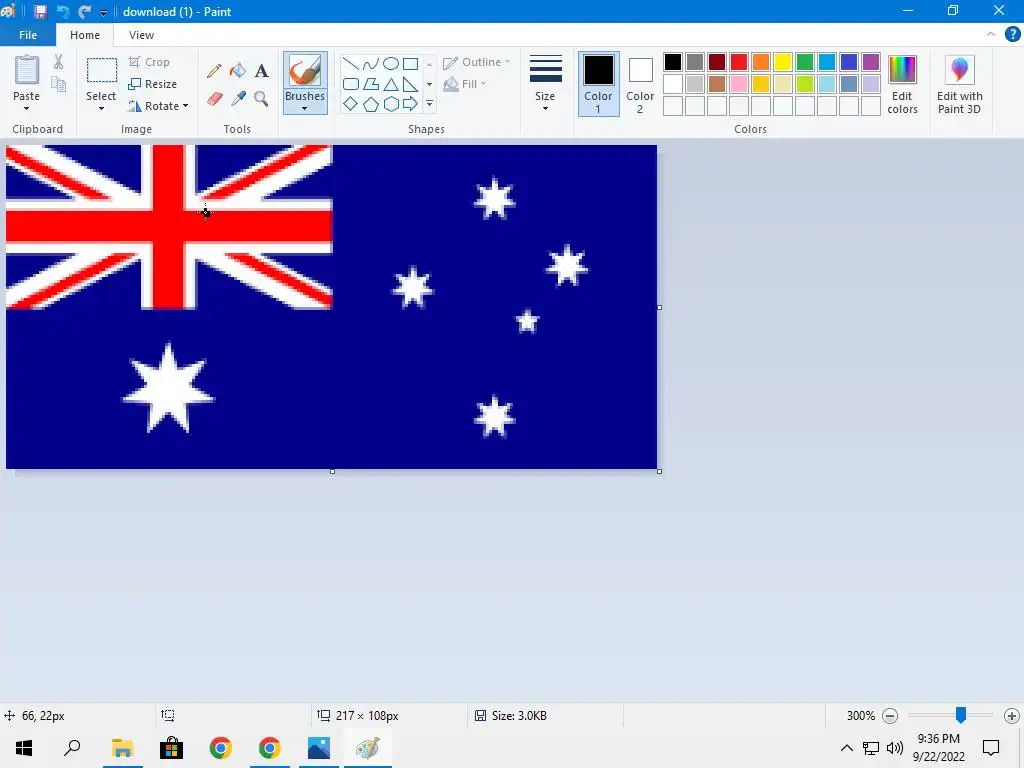Click the zoom in plus button
The image size is (1024, 768).
coord(1012,716)
